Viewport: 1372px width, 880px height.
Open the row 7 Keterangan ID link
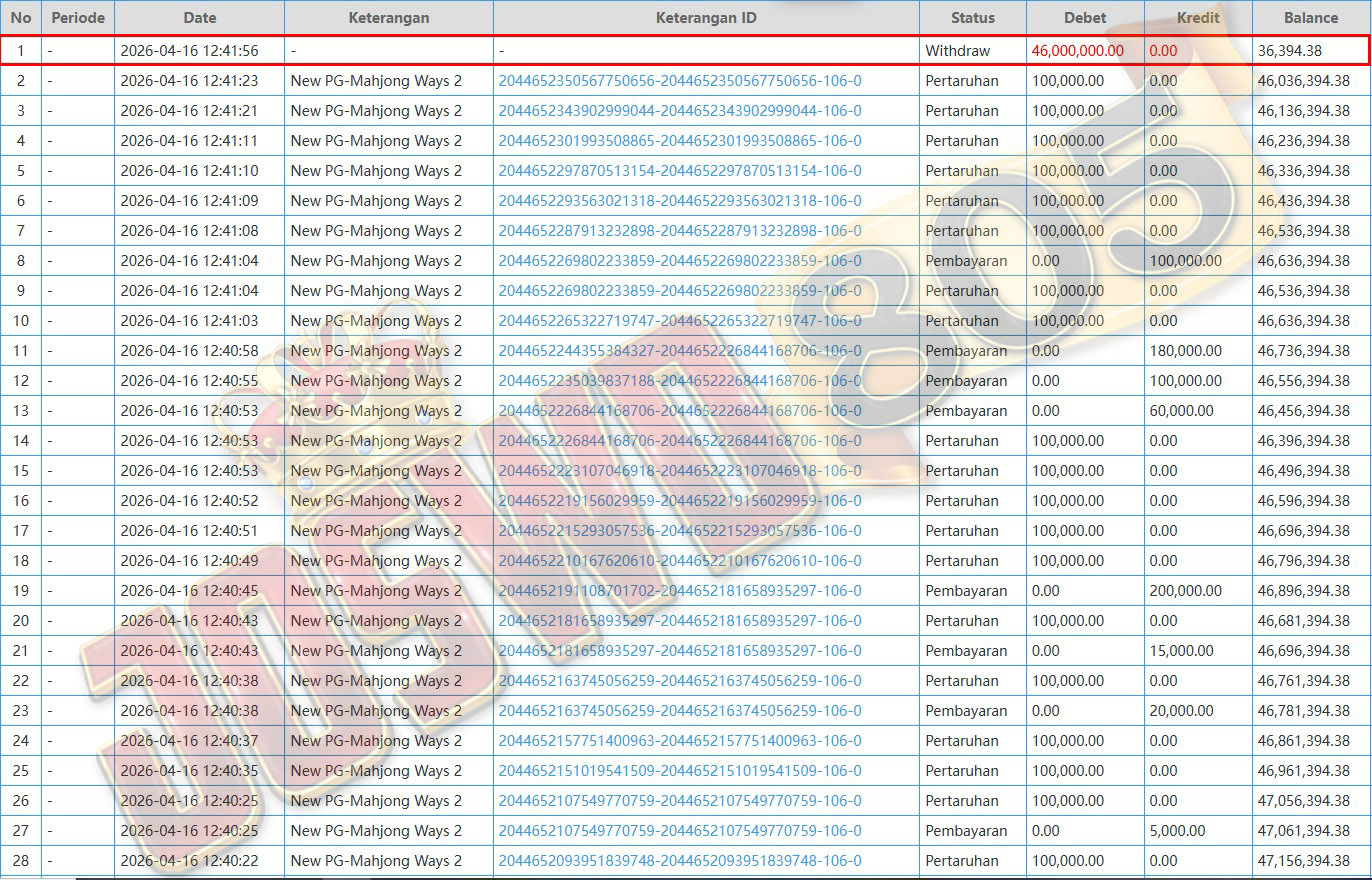[679, 231]
